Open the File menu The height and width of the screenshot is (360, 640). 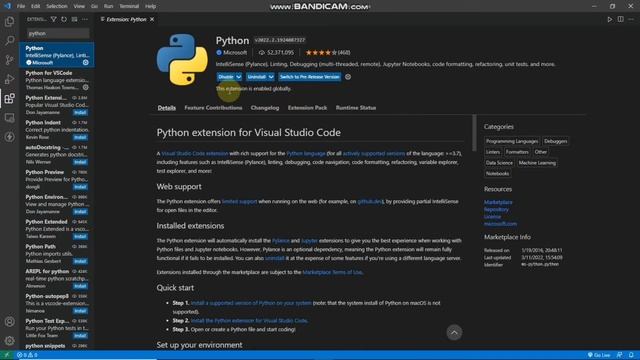21,6
